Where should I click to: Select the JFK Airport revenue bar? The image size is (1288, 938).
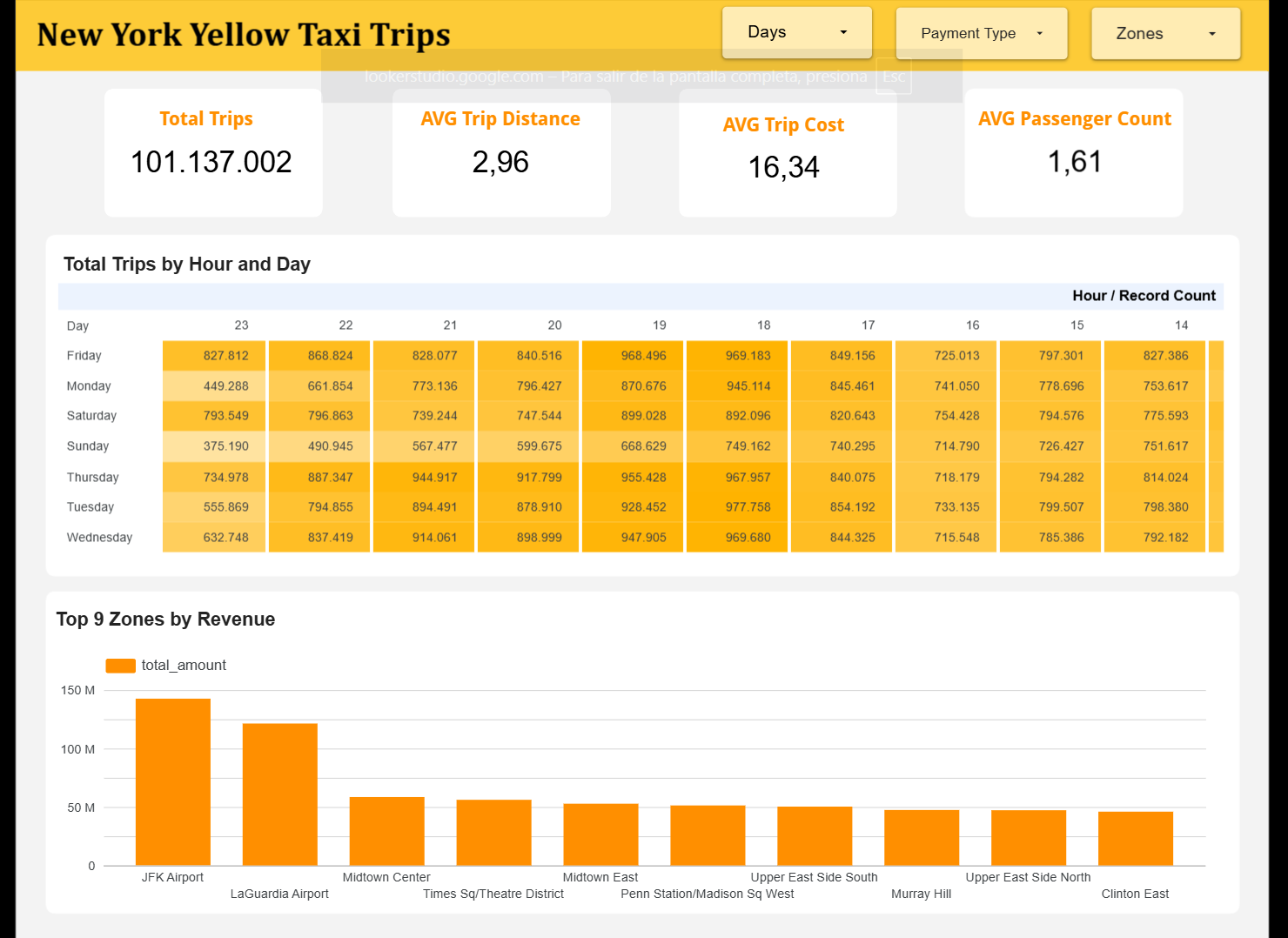(172, 781)
